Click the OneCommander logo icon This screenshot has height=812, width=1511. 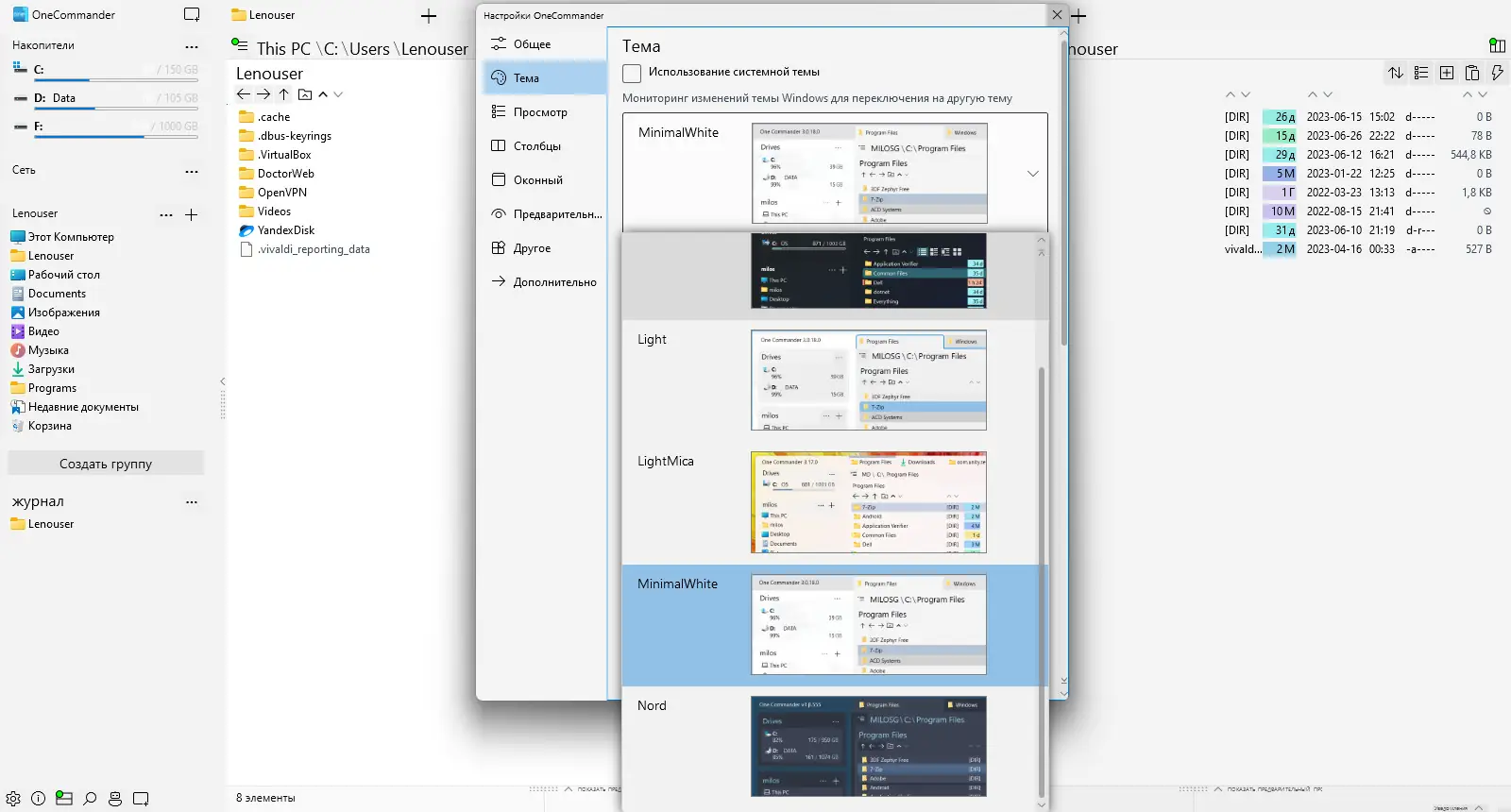click(x=20, y=14)
